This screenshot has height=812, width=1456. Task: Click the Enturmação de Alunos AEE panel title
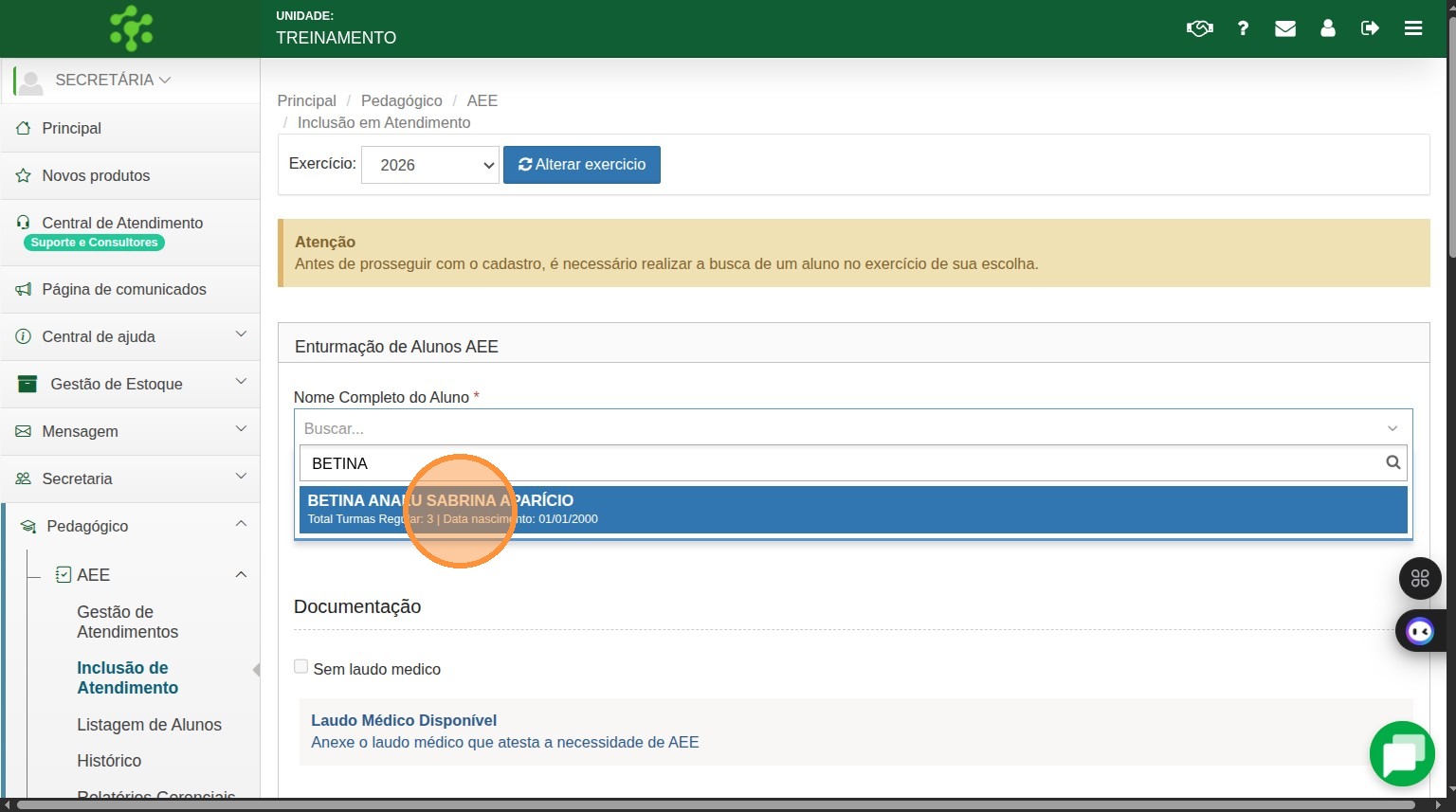(x=396, y=347)
